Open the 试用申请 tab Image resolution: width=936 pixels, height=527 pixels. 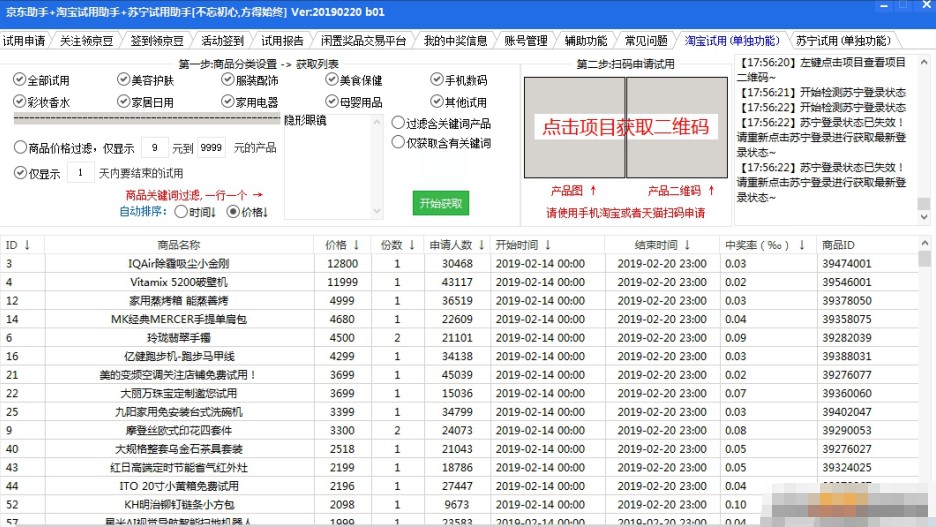(x=24, y=41)
